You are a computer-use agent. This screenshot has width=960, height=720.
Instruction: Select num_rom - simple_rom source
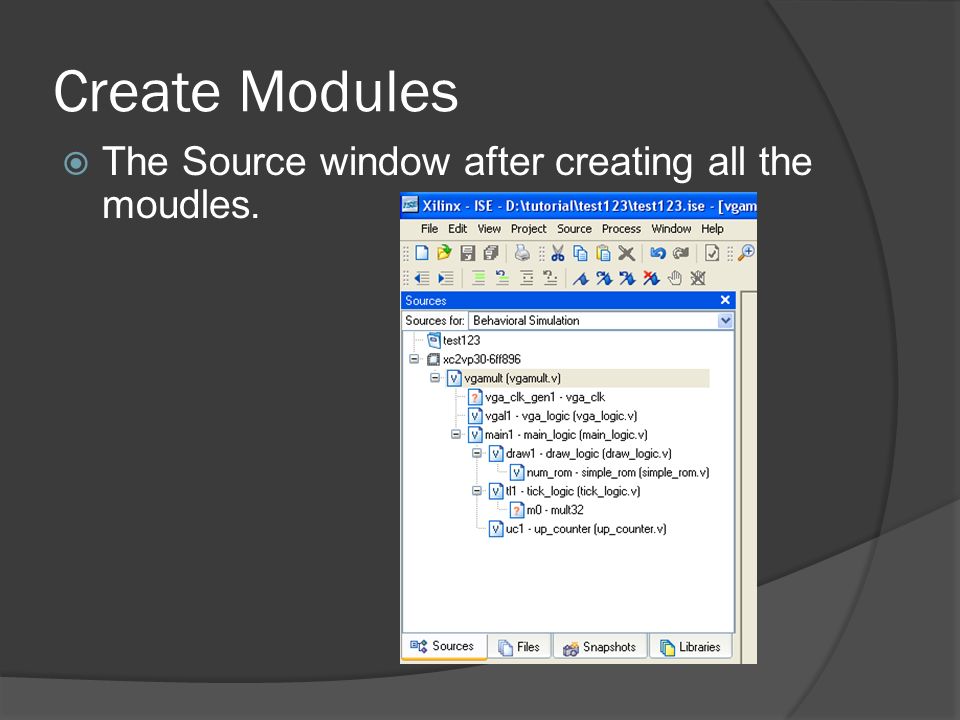click(610, 473)
